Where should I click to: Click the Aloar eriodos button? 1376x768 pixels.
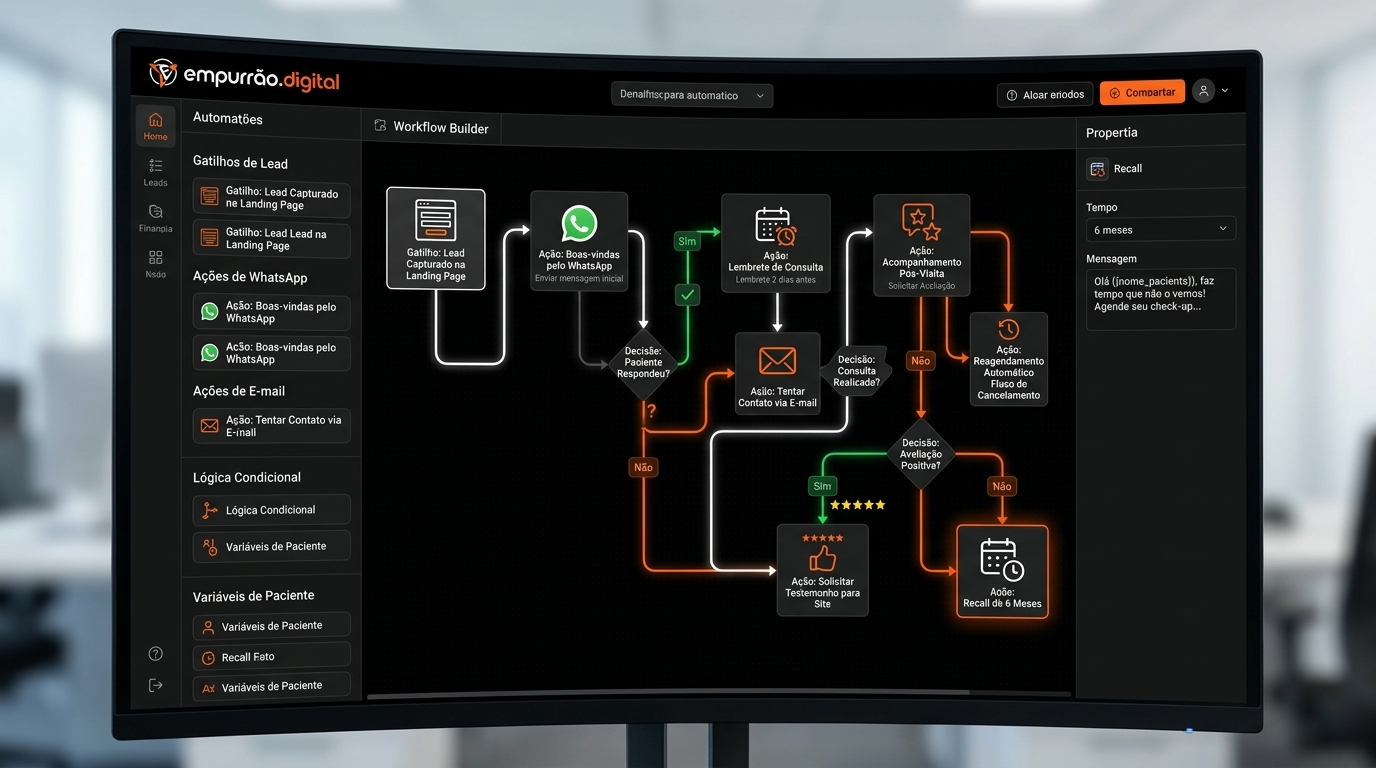pos(1045,95)
